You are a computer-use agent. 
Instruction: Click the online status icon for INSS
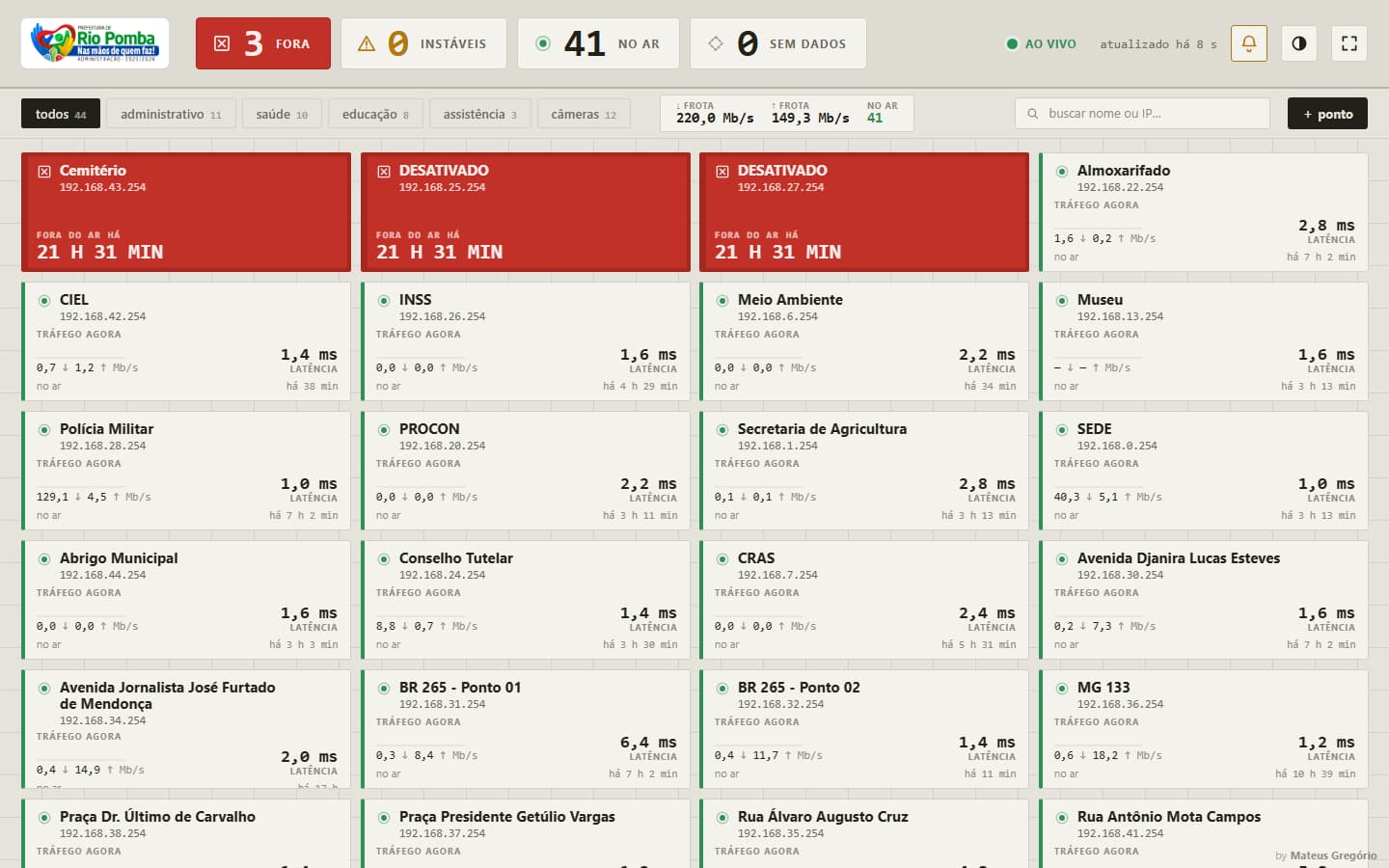(384, 301)
